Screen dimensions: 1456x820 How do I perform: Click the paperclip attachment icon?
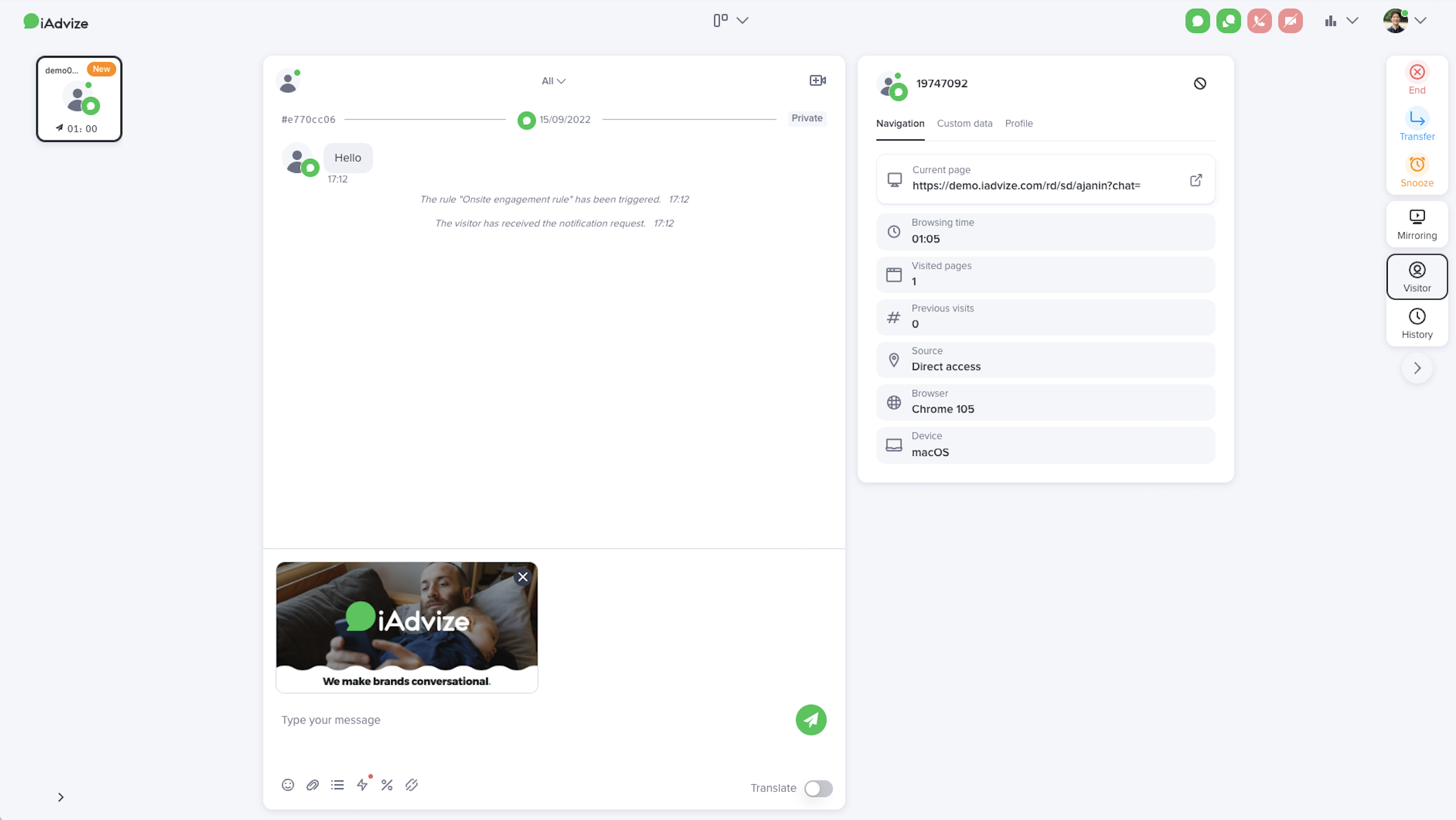pyautogui.click(x=312, y=785)
